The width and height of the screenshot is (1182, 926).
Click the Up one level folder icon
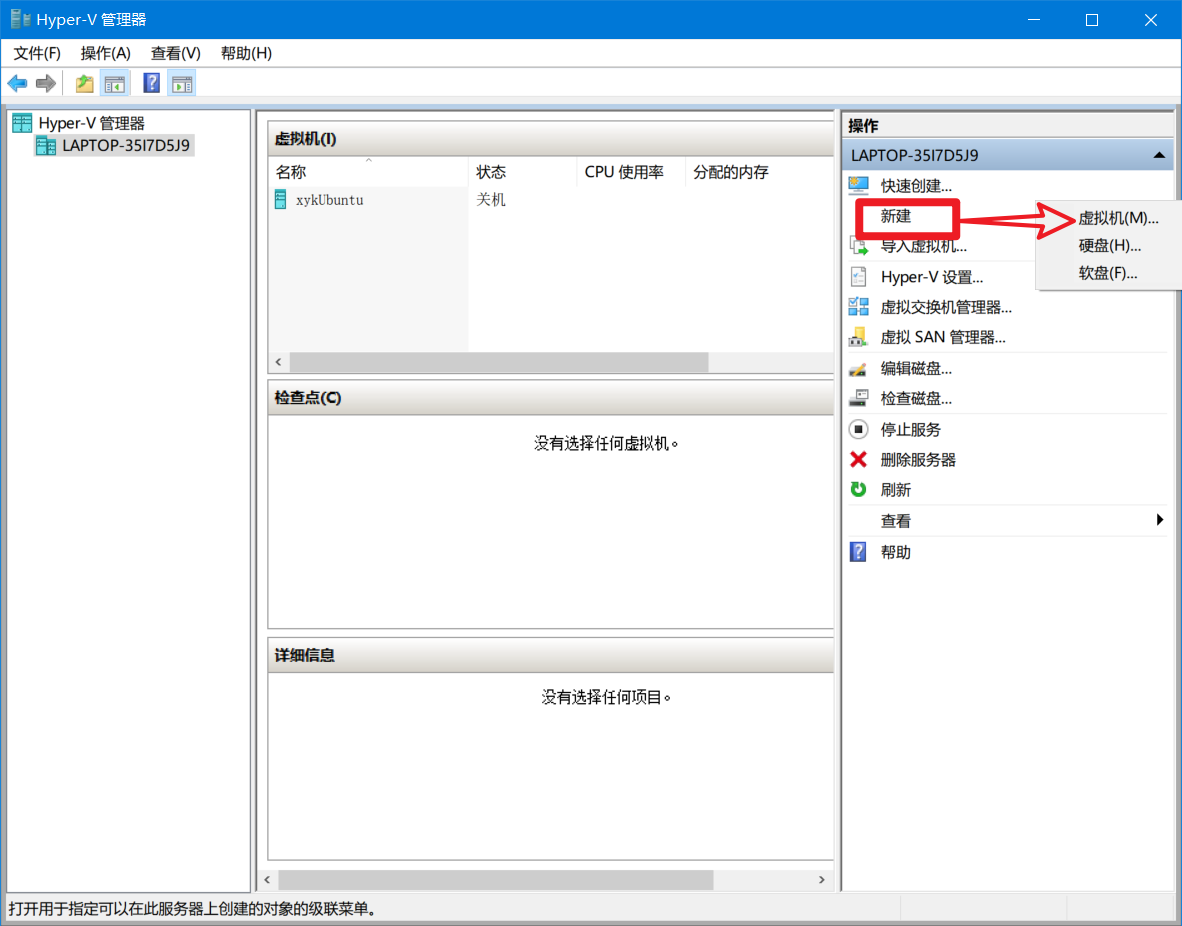click(x=85, y=84)
